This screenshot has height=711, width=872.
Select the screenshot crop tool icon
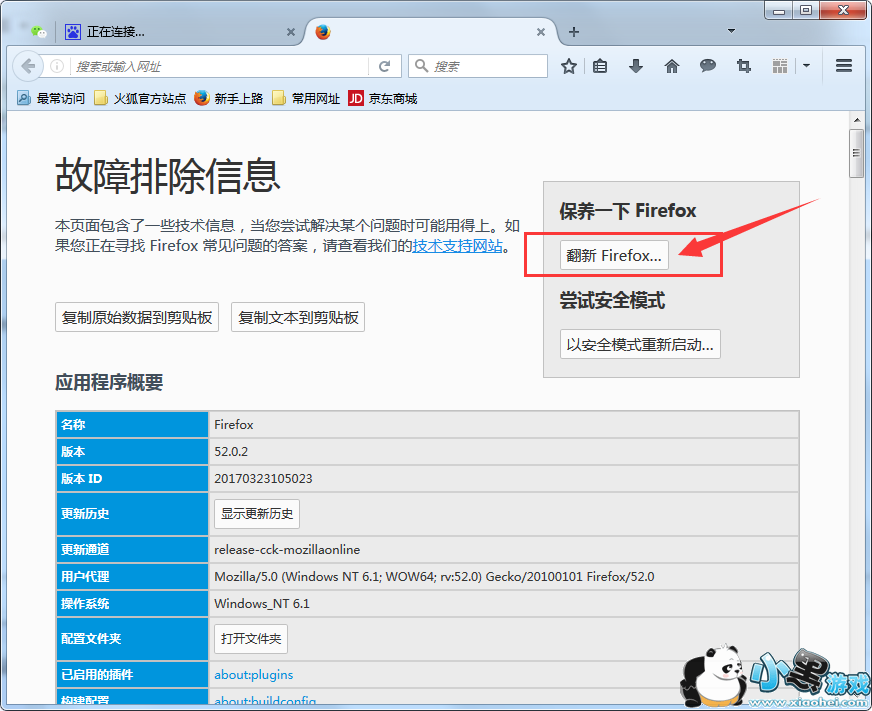click(744, 66)
